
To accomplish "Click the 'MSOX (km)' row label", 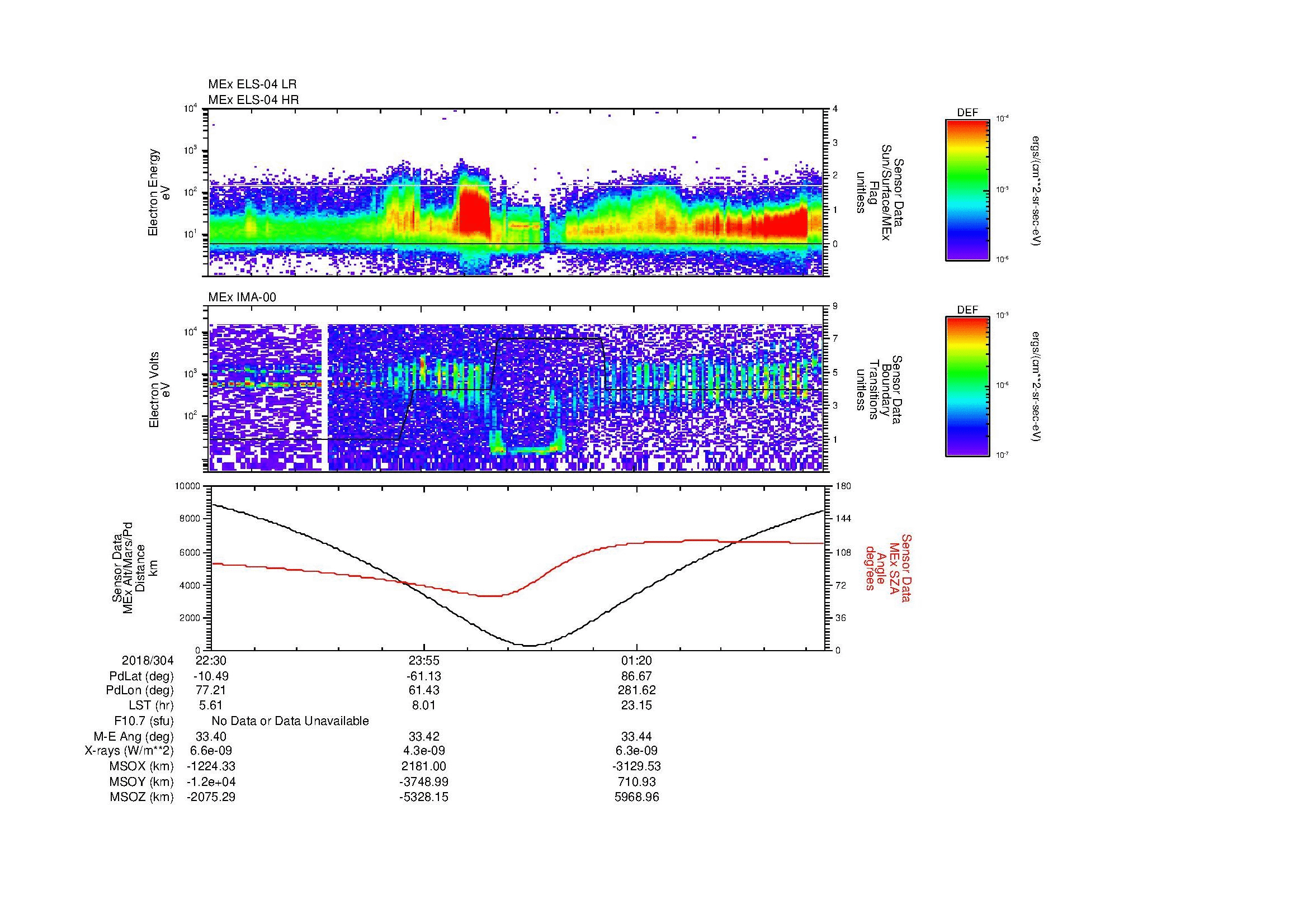I will 141,766.
